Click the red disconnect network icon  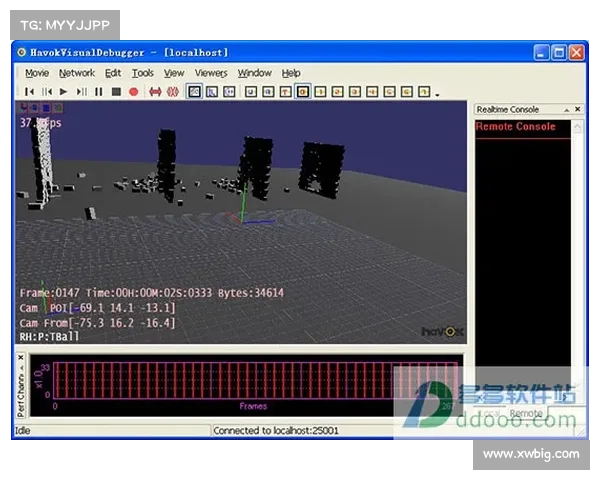tap(172, 92)
